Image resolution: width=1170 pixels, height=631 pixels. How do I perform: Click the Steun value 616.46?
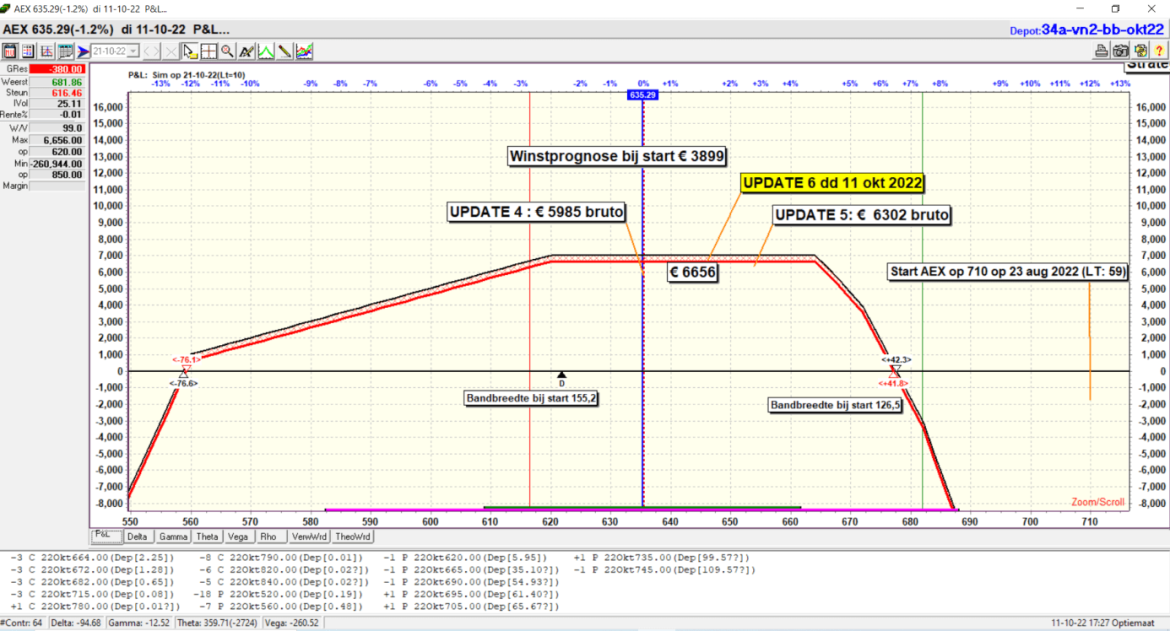click(x=57, y=92)
